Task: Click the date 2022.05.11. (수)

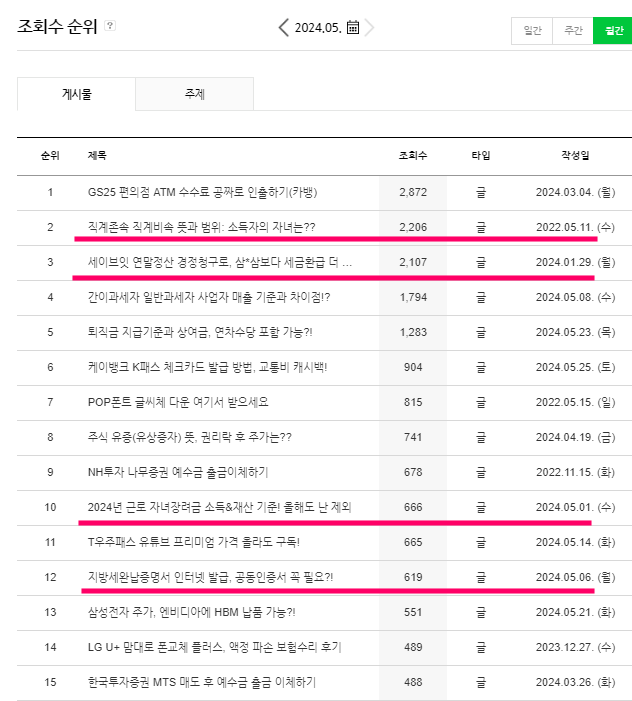Action: coord(575,227)
